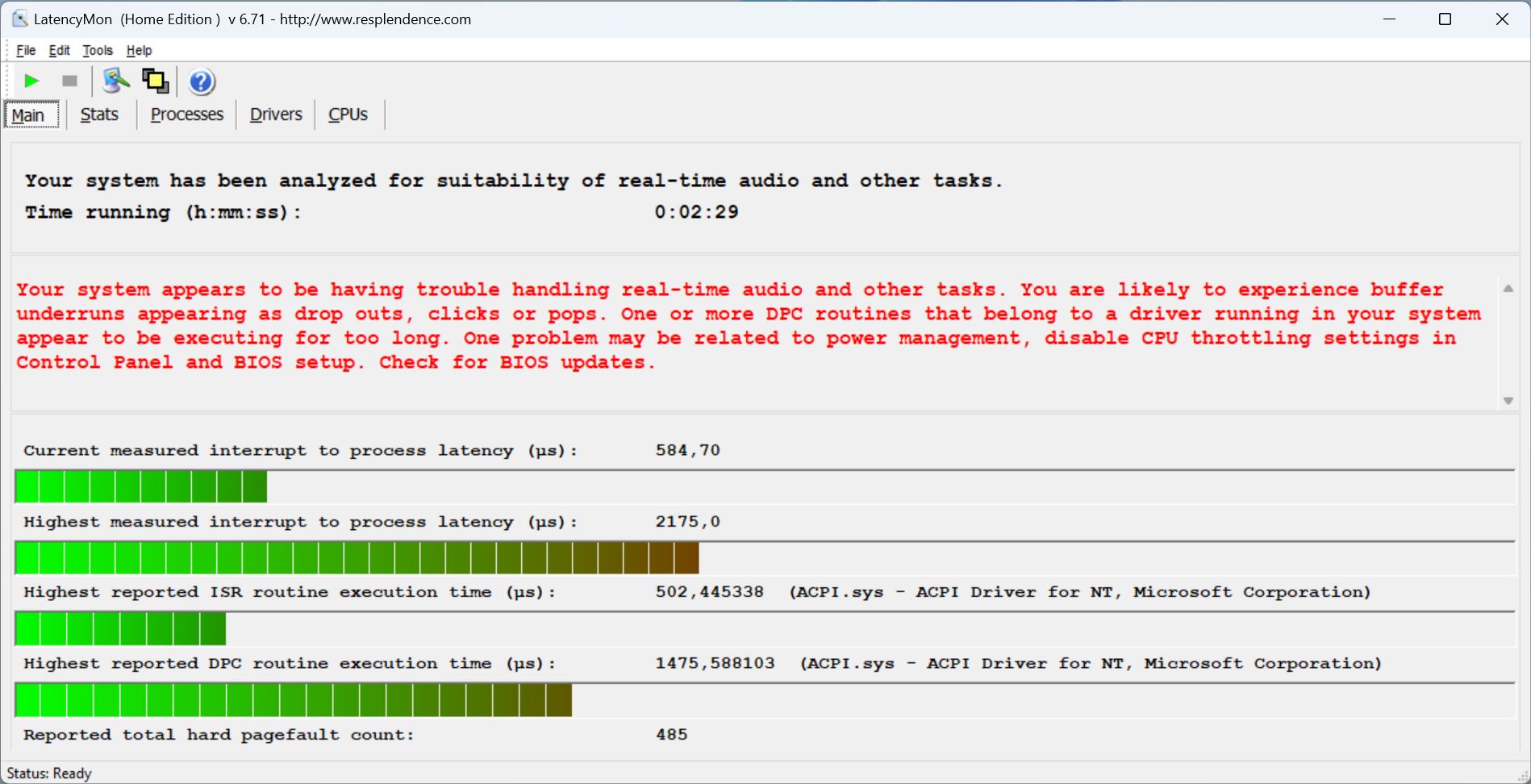Click the highest DPC routine execution time bar
The image size is (1531, 784).
click(765, 700)
